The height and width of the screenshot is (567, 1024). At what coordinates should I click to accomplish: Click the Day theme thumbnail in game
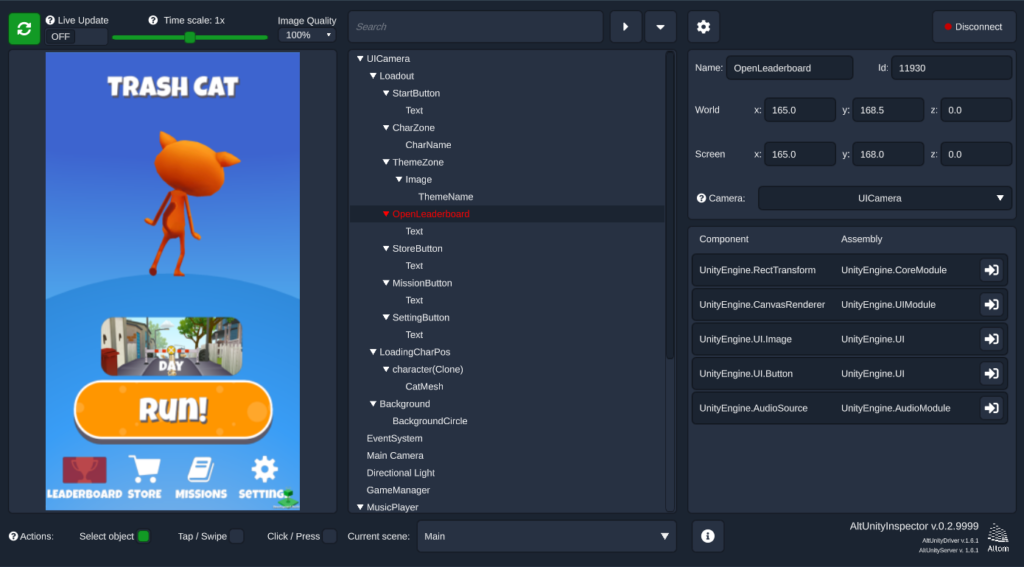(172, 346)
